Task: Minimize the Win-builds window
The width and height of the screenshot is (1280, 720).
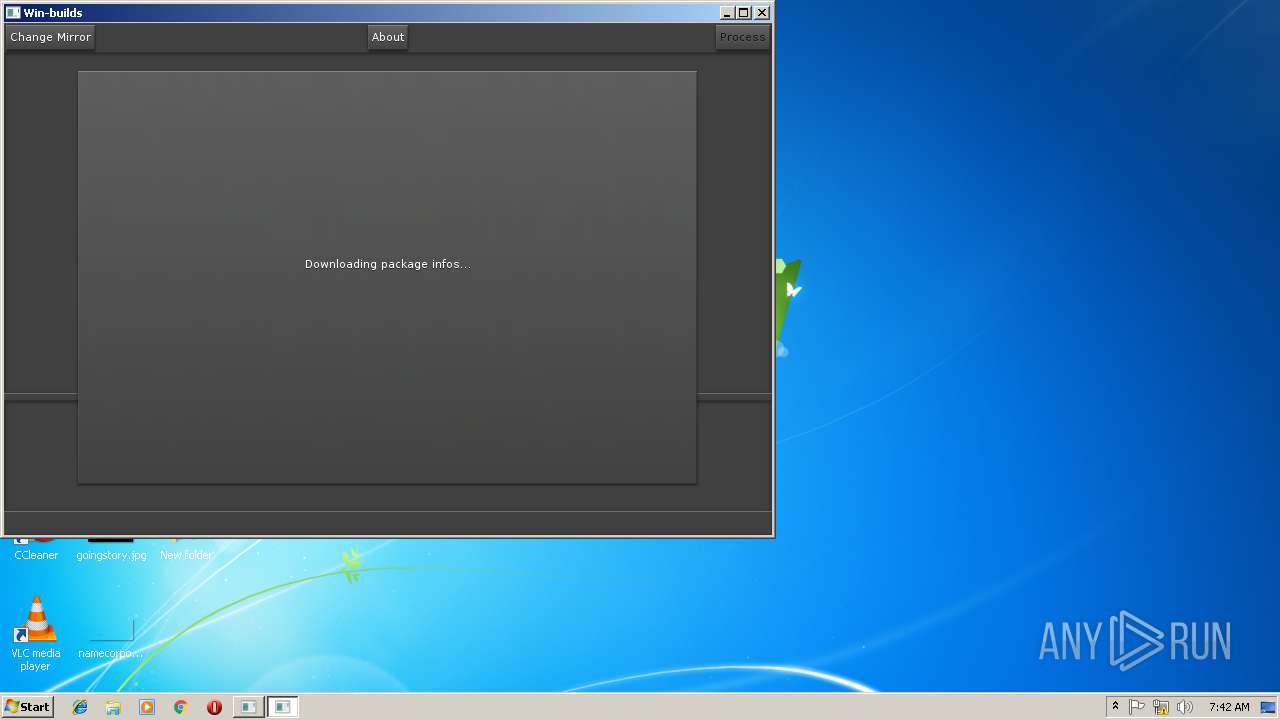Action: (727, 13)
